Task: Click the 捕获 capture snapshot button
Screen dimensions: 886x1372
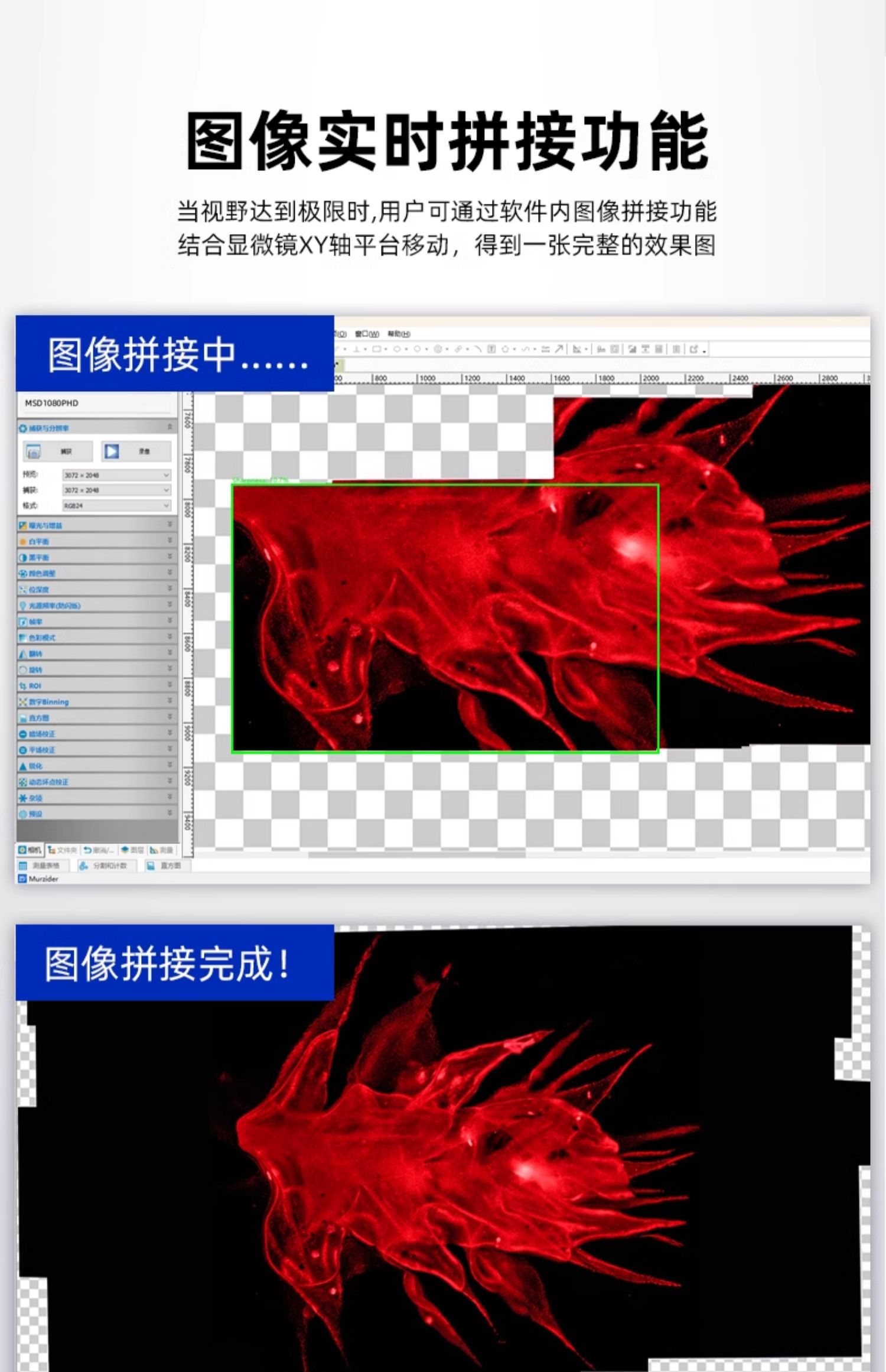Action: pos(57,451)
